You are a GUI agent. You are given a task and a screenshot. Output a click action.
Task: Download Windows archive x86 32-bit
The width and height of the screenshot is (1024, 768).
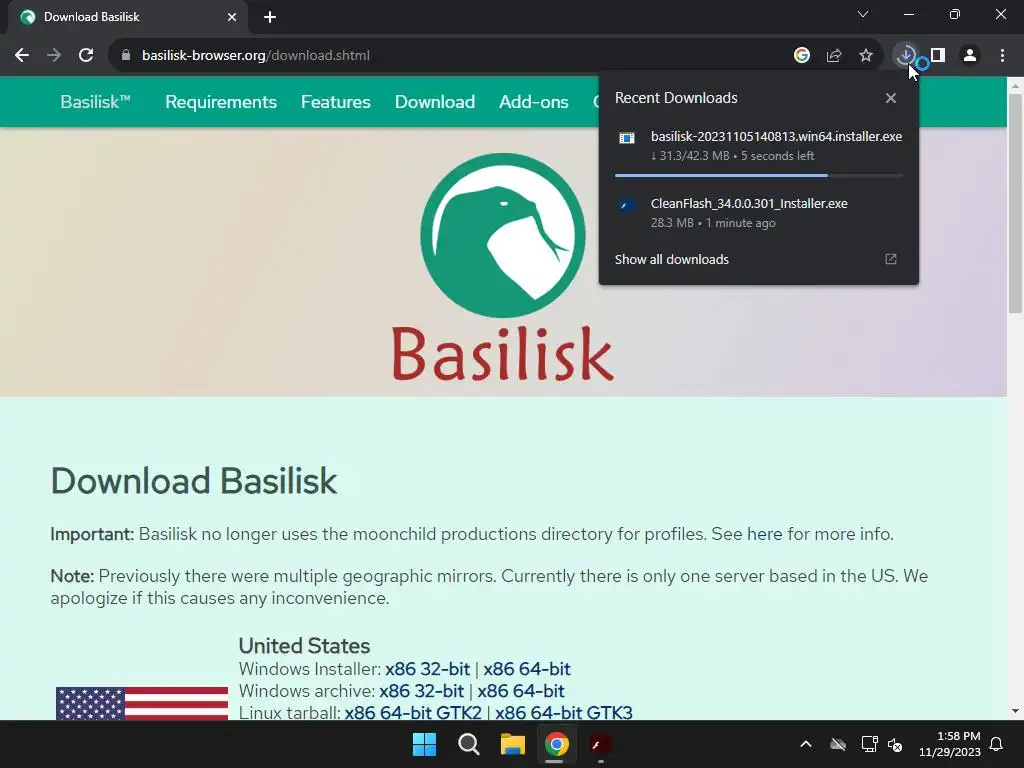(421, 691)
